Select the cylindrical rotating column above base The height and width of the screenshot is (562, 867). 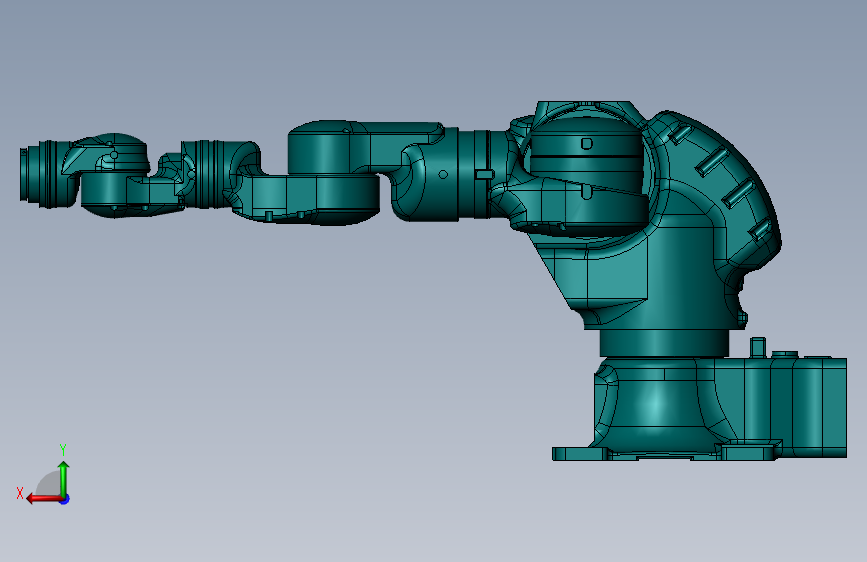click(664, 343)
